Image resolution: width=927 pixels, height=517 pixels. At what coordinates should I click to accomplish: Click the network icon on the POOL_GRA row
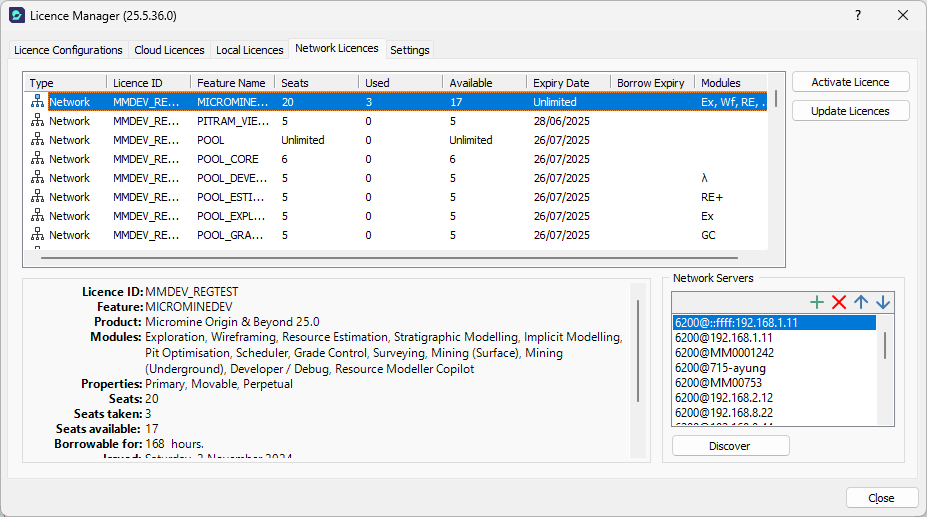click(x=37, y=234)
